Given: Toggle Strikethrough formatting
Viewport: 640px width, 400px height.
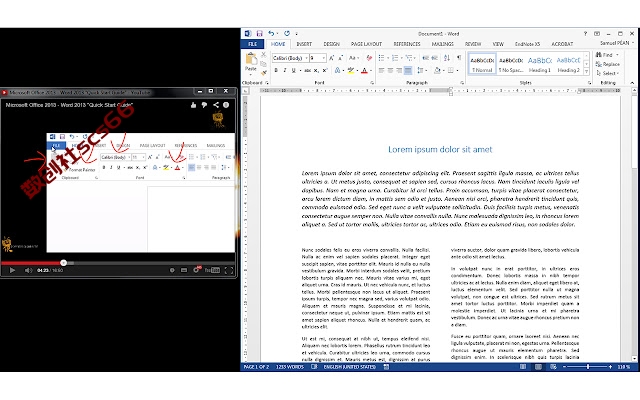Looking at the screenshot, I should (307, 70).
